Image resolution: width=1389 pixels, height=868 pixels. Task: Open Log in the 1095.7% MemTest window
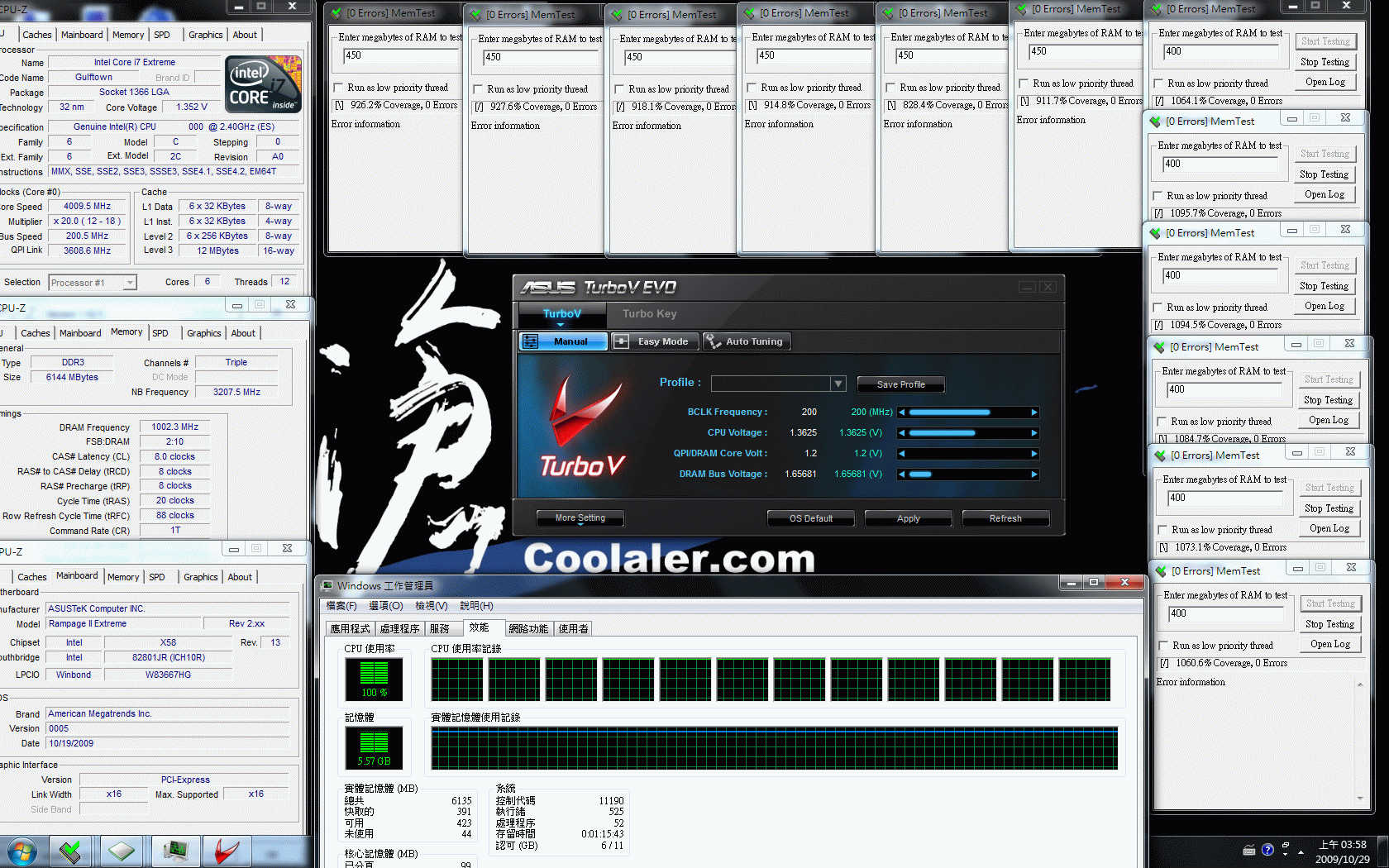point(1325,194)
